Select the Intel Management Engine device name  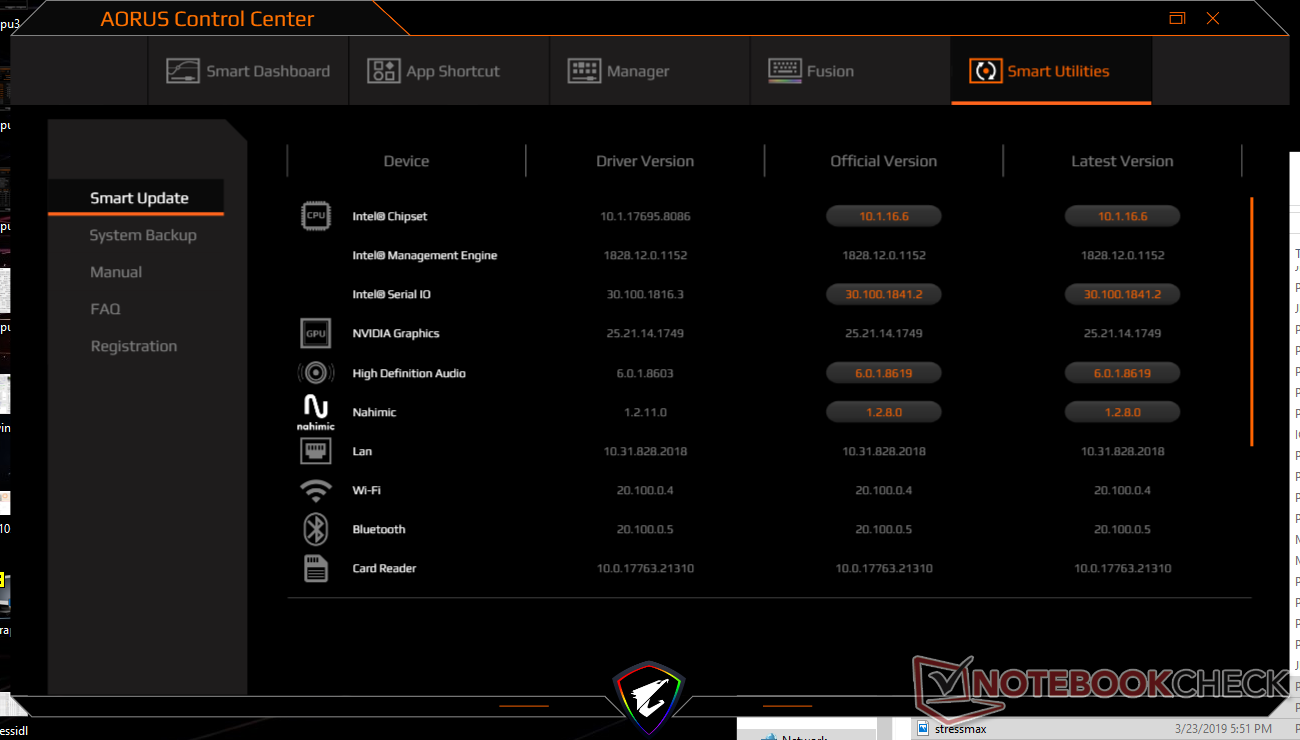coord(425,255)
